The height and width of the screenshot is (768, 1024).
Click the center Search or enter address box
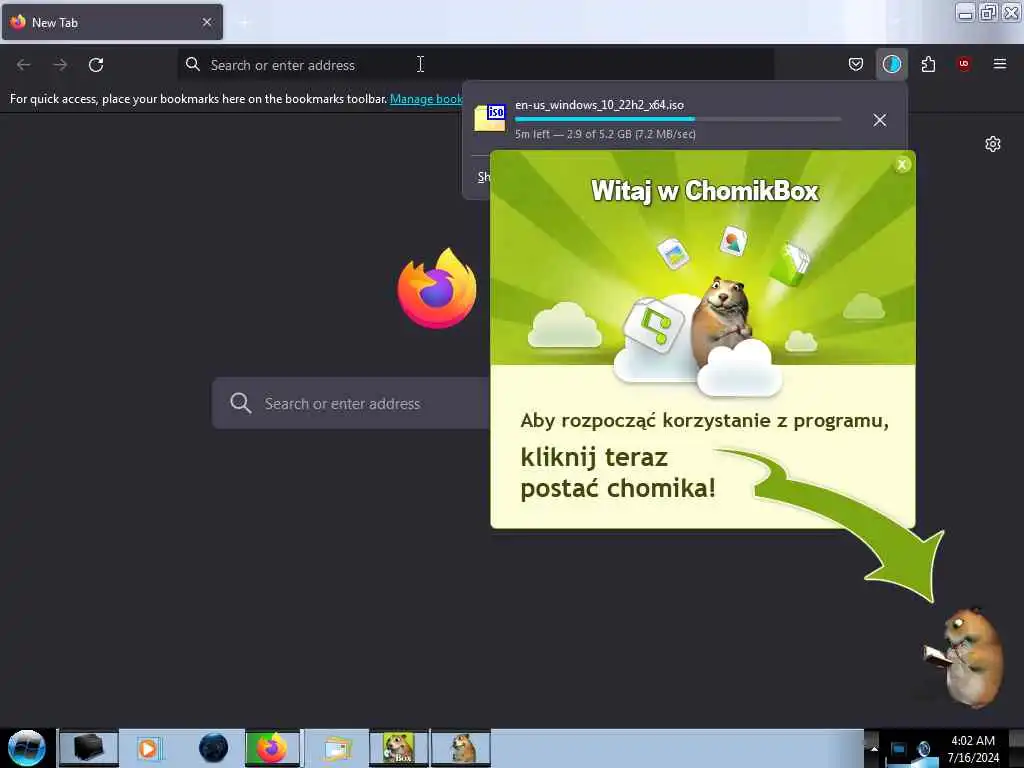coord(351,403)
